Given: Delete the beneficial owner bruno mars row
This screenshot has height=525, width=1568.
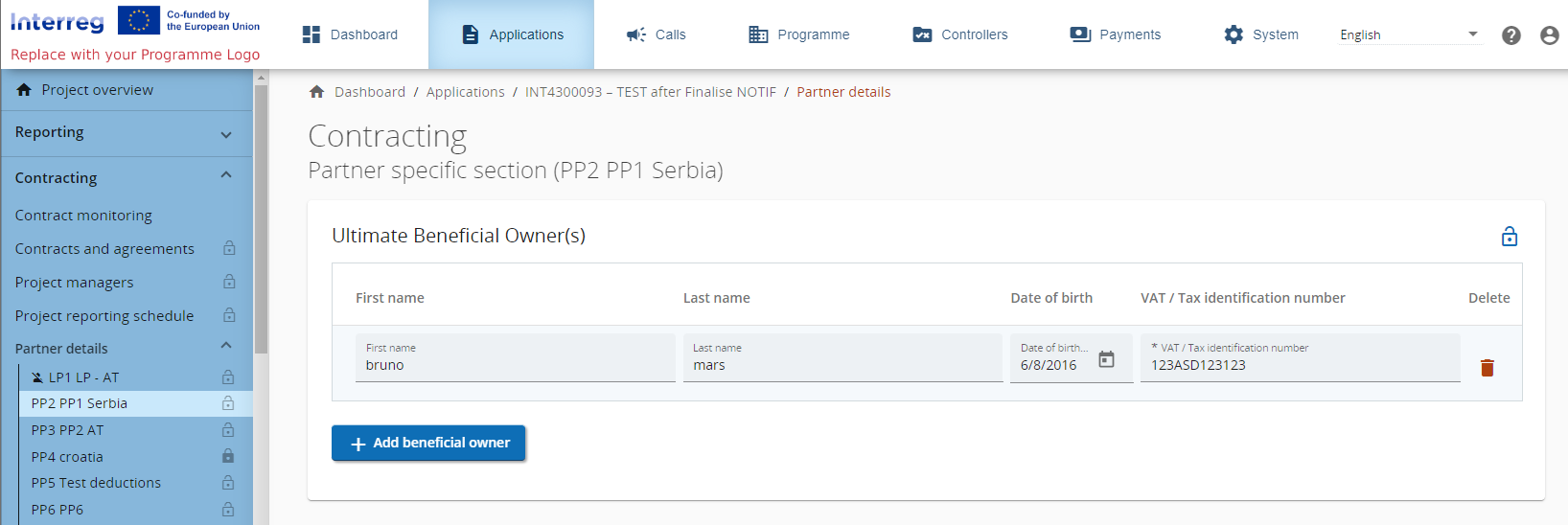Looking at the screenshot, I should click(1487, 368).
